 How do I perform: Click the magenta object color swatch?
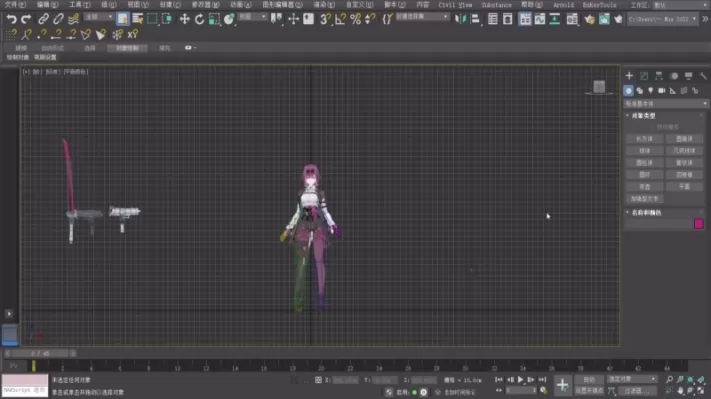(698, 224)
